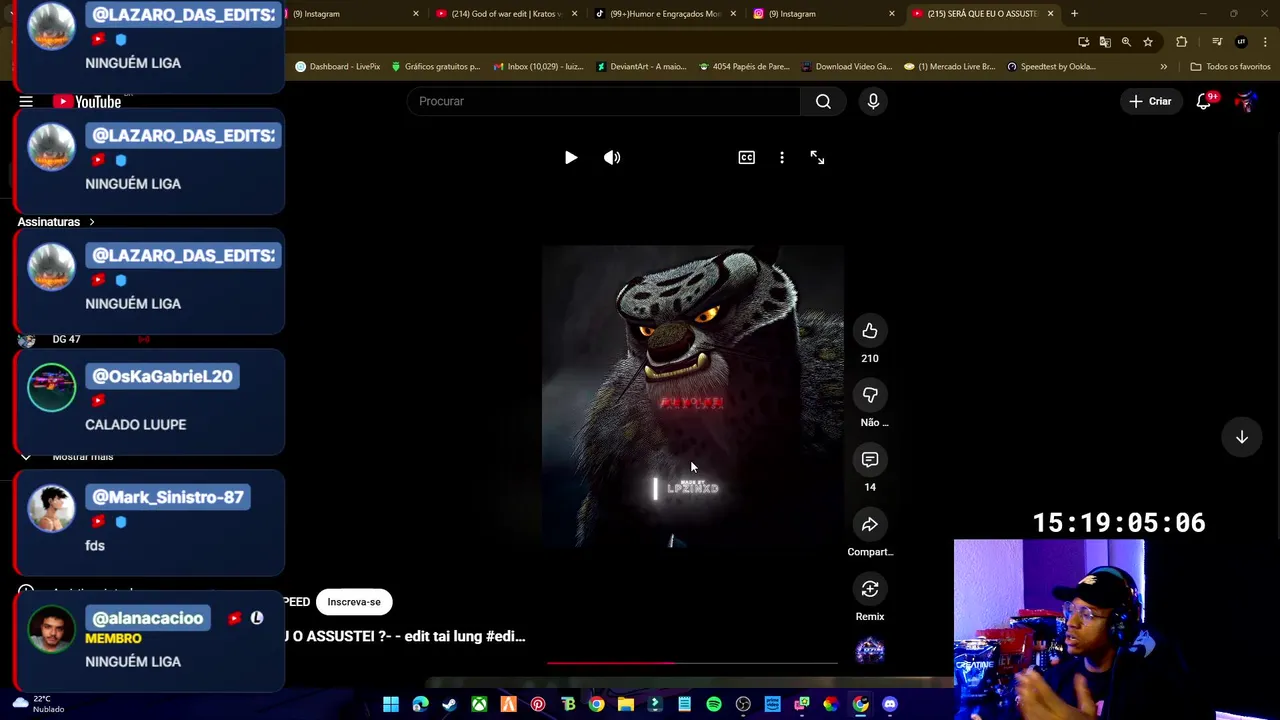Open the three-dot more options menu
The height and width of the screenshot is (720, 1280).
click(x=782, y=157)
